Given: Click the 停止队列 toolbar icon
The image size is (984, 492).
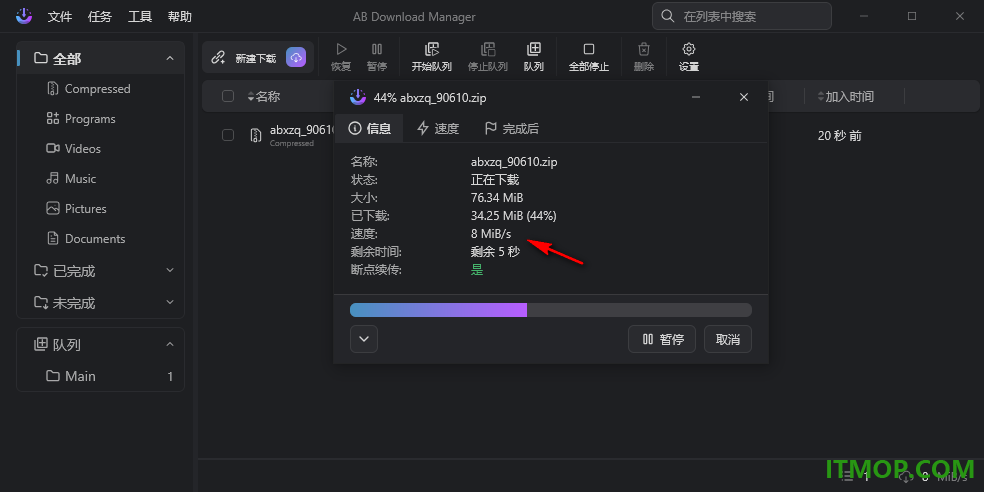Looking at the screenshot, I should point(488,57).
